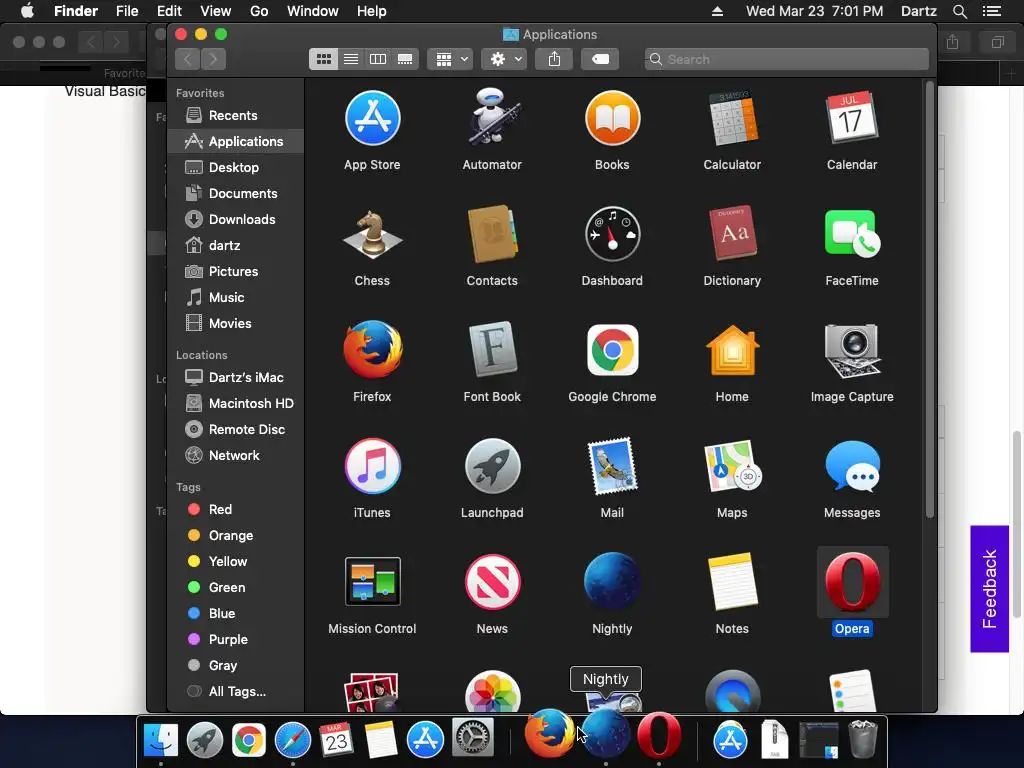Select the Books app icon
This screenshot has height=768, width=1024.
[x=612, y=119]
